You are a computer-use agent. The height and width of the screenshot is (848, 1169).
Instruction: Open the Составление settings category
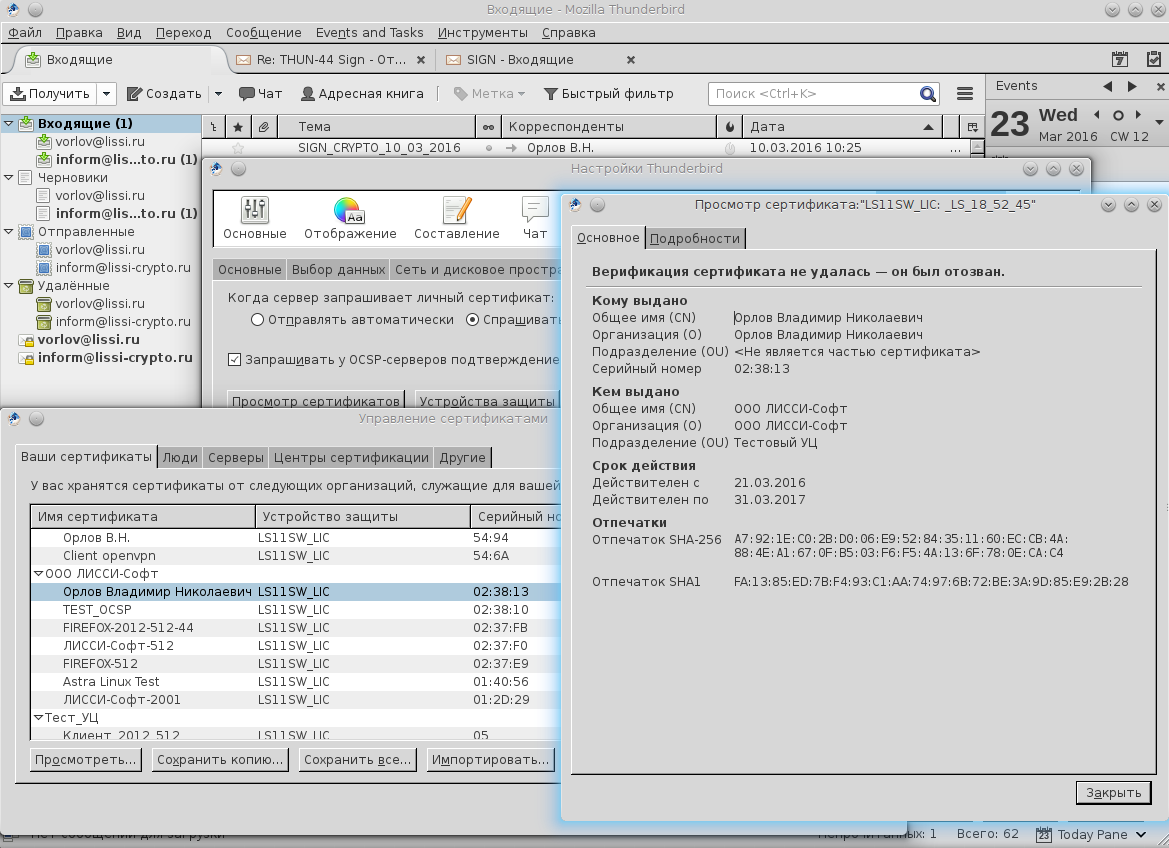point(456,217)
